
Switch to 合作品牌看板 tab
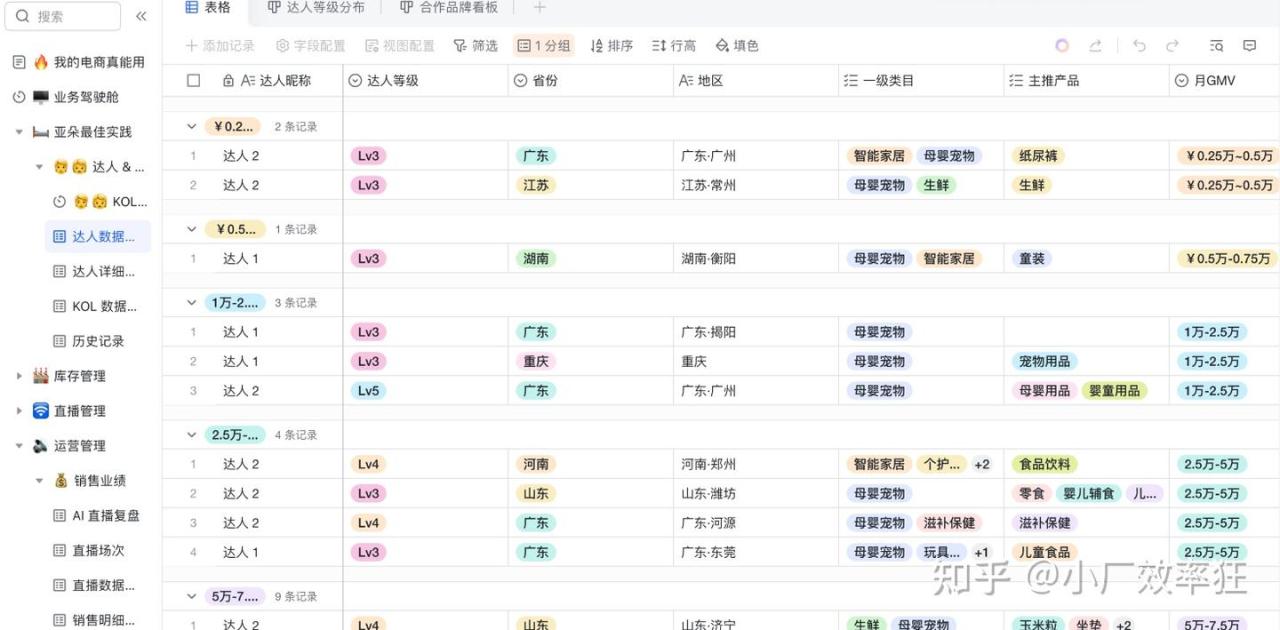click(x=449, y=8)
